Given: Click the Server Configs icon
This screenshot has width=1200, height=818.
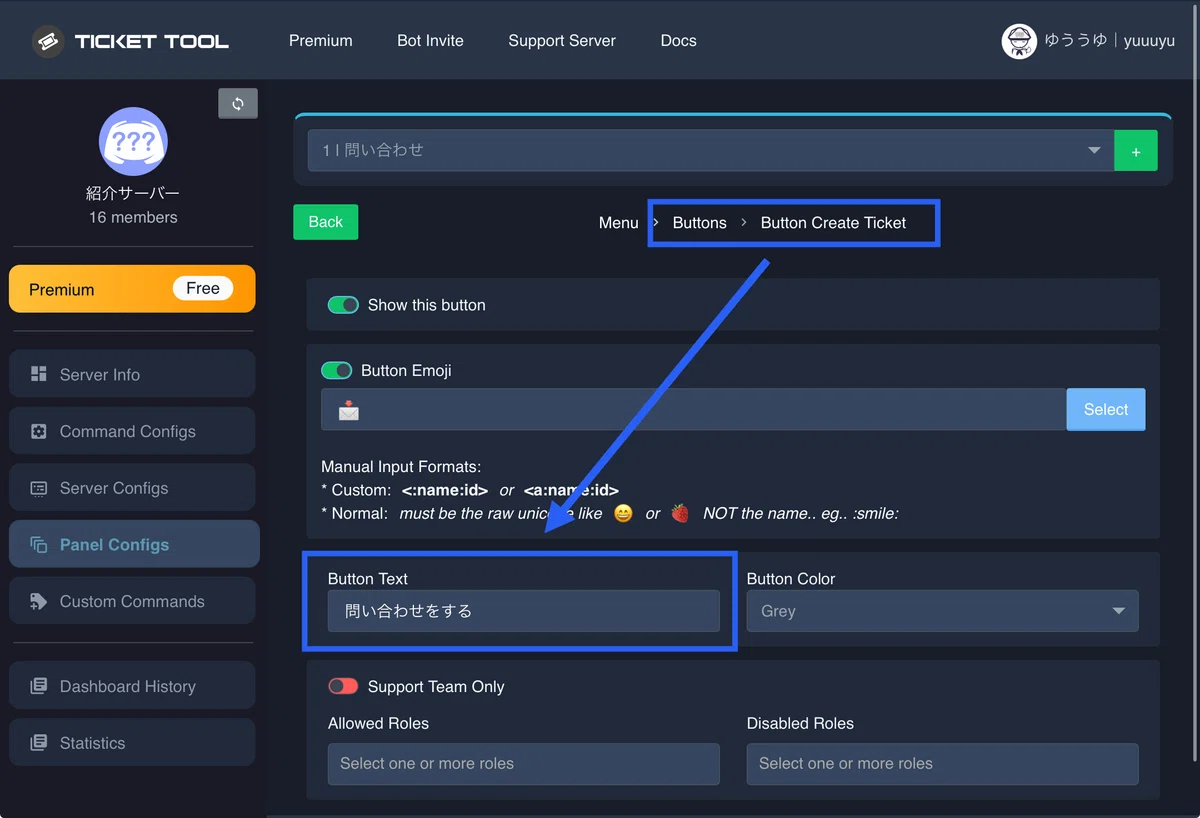Looking at the screenshot, I should [x=39, y=488].
